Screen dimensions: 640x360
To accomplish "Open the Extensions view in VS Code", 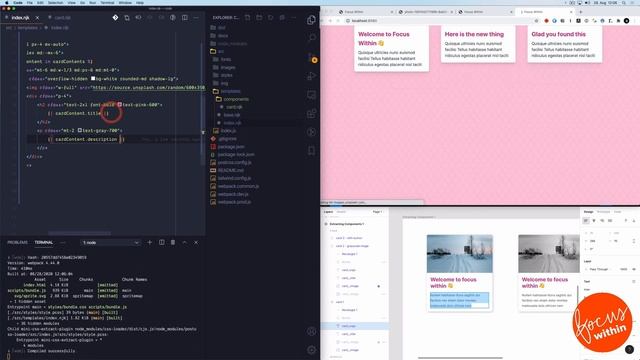I will coord(311,113).
